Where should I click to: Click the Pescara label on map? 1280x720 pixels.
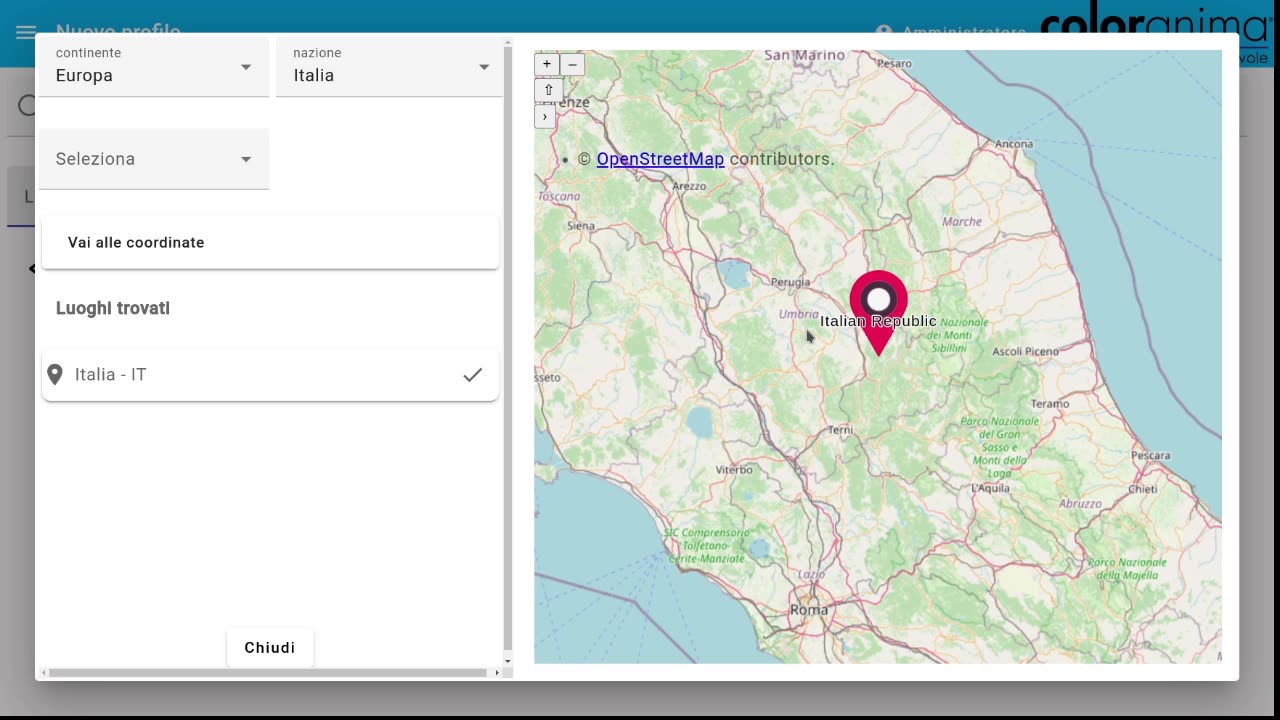[x=1150, y=455]
